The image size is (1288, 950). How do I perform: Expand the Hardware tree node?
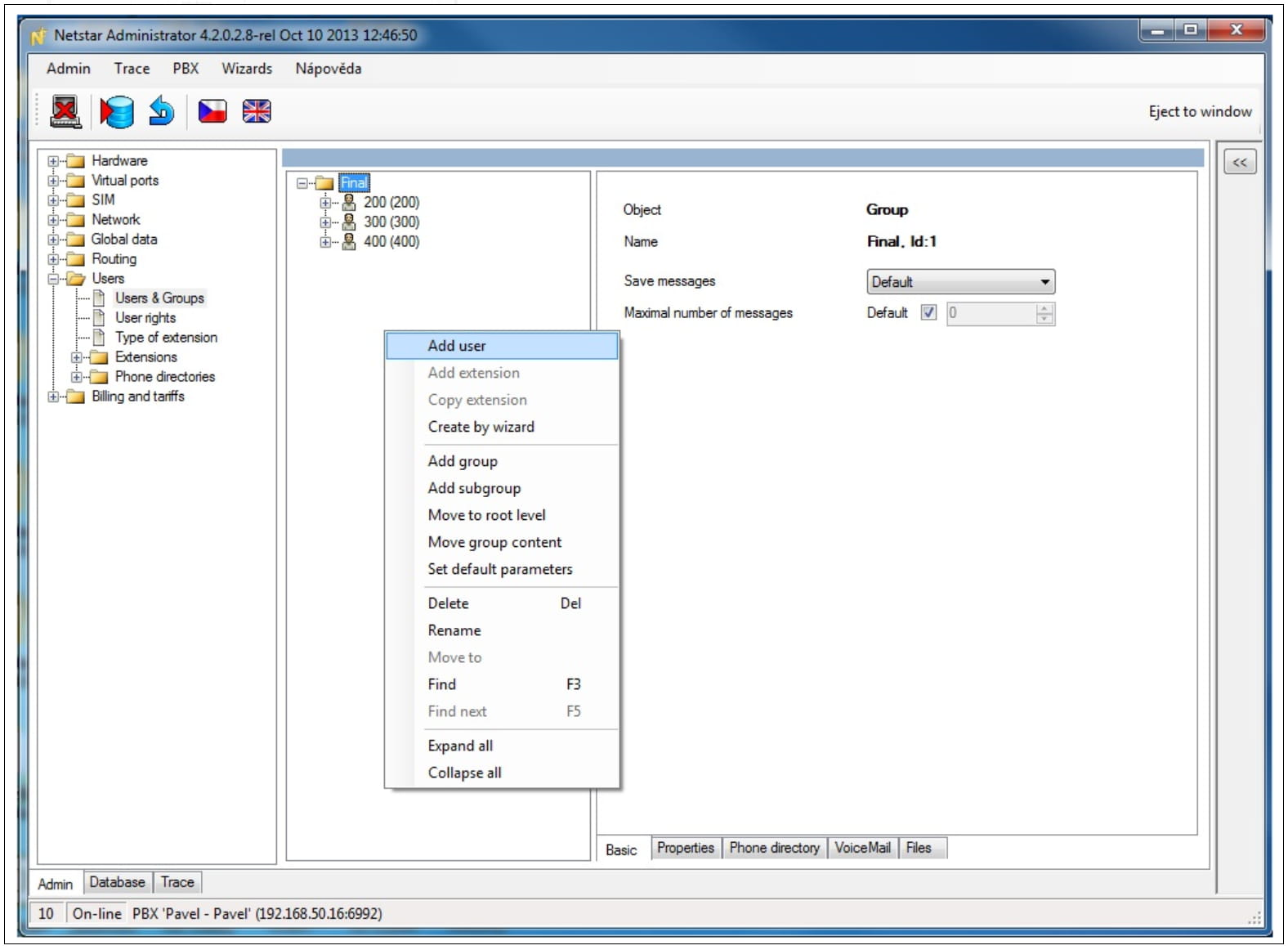53,161
